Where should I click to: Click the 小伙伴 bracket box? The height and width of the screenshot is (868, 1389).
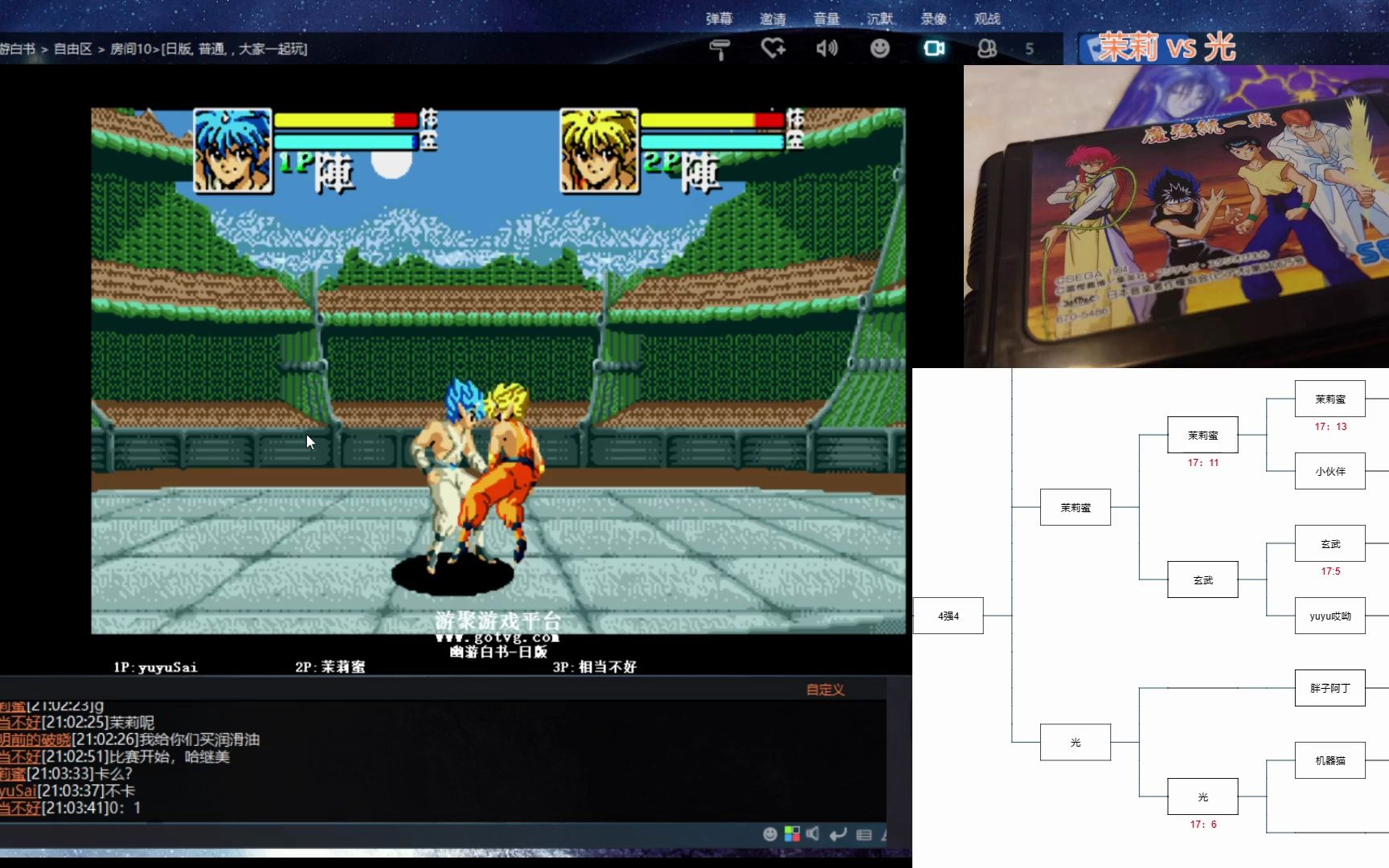tap(1330, 471)
